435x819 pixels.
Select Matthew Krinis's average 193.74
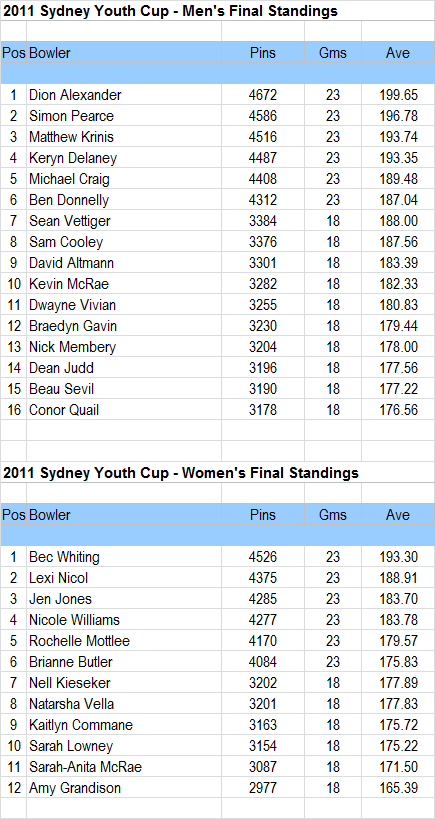(398, 137)
